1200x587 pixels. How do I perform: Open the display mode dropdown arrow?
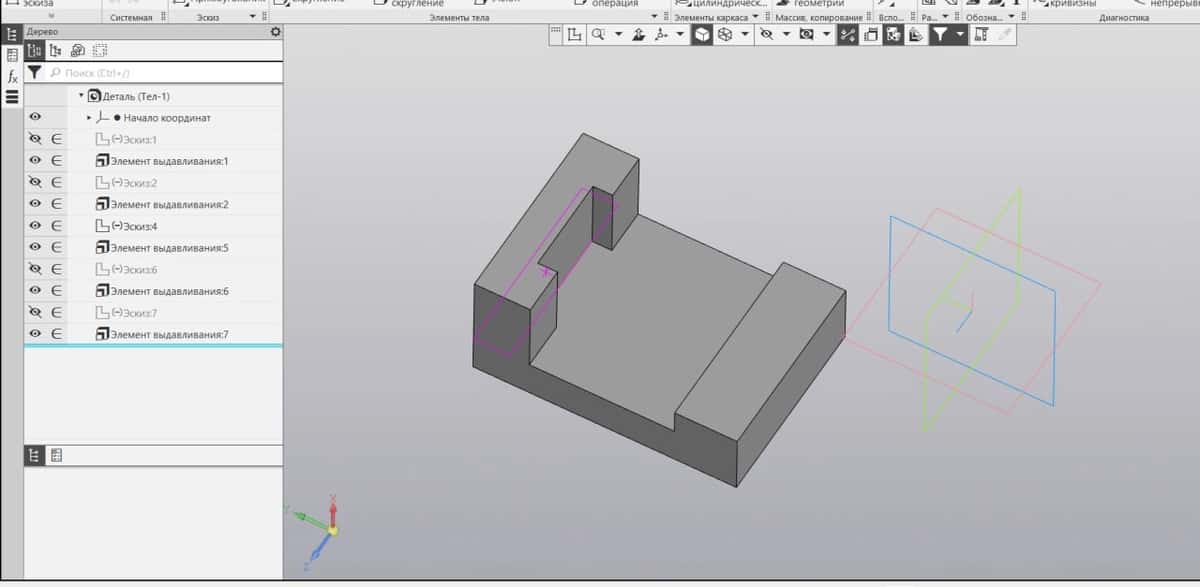[744, 35]
